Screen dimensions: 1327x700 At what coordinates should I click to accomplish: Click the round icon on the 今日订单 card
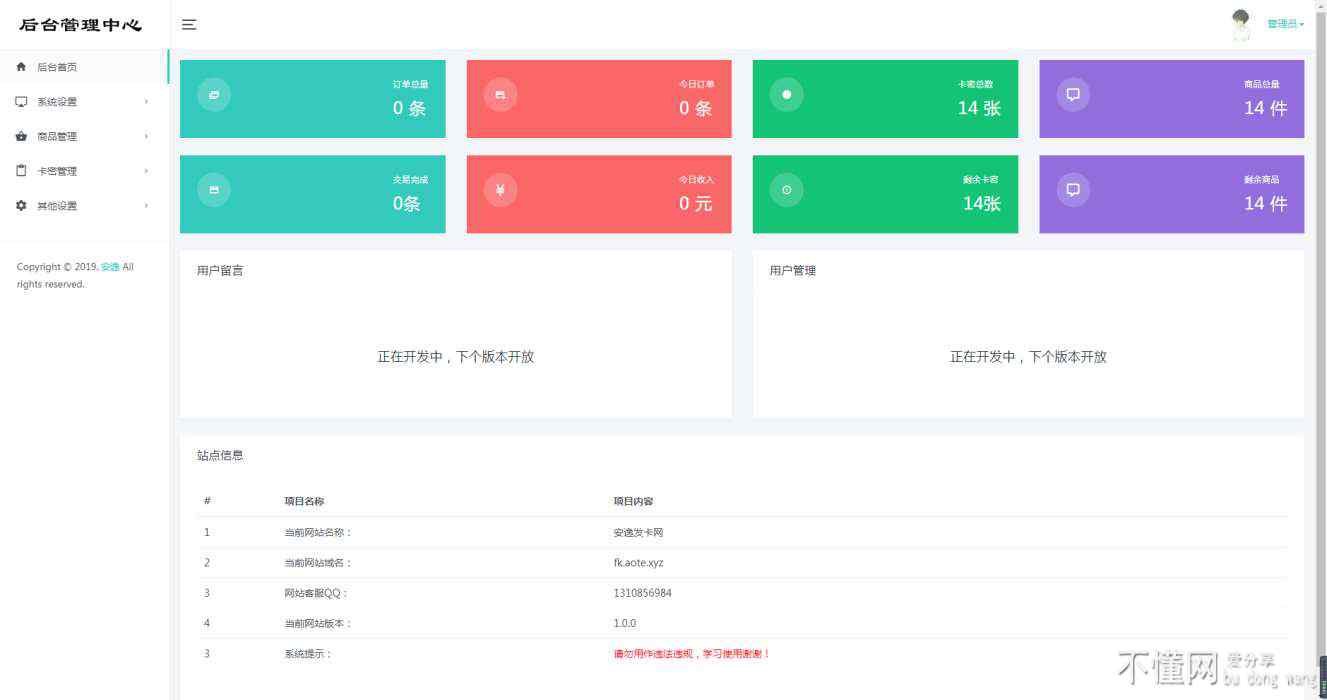coord(500,95)
